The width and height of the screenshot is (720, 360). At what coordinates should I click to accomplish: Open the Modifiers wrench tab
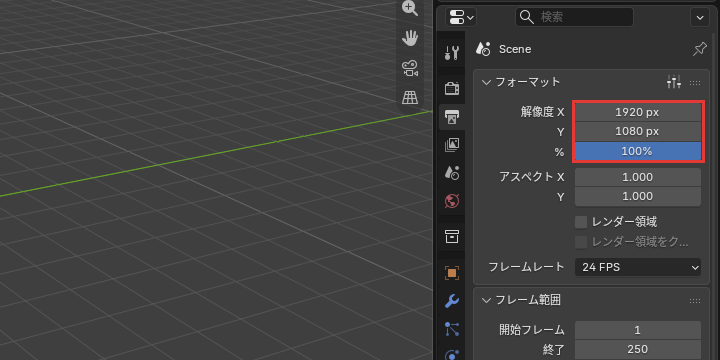point(452,301)
